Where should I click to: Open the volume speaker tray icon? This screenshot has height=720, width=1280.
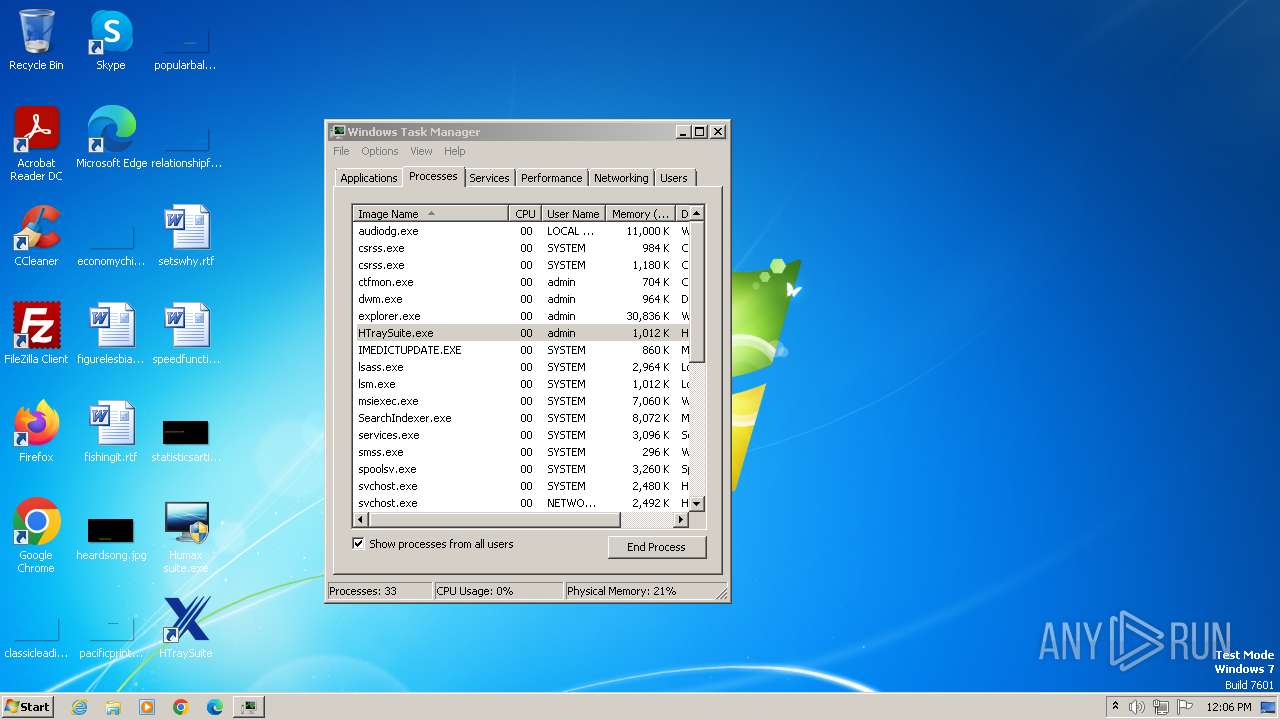pyautogui.click(x=1137, y=707)
